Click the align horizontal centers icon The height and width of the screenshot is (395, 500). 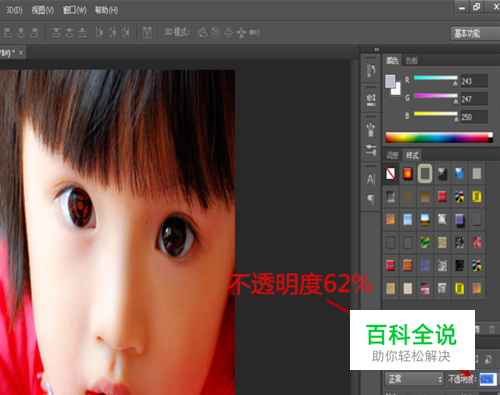(x=21, y=32)
